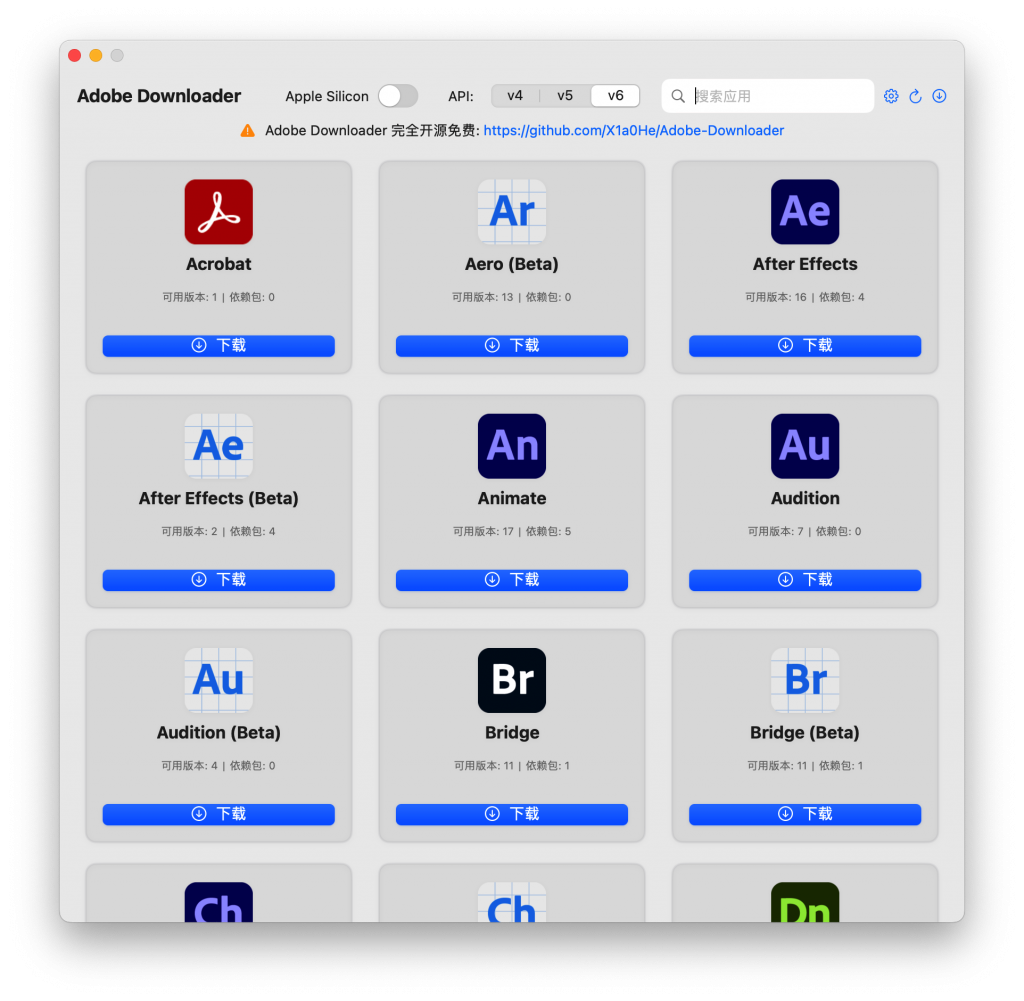Toggle the Apple Silicon switch
The image size is (1024, 1001).
(398, 96)
